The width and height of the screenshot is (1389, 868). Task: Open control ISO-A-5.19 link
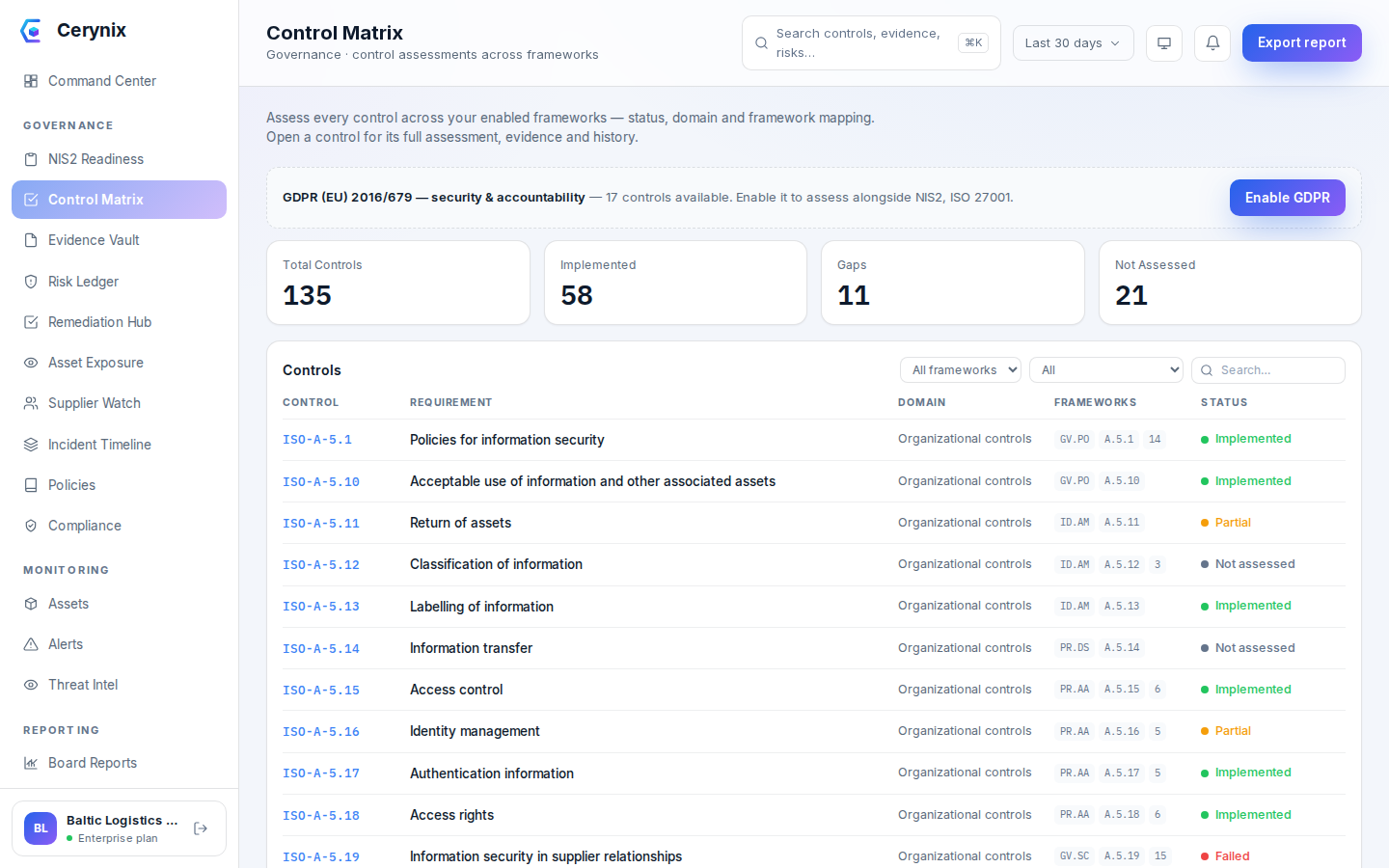click(321, 857)
